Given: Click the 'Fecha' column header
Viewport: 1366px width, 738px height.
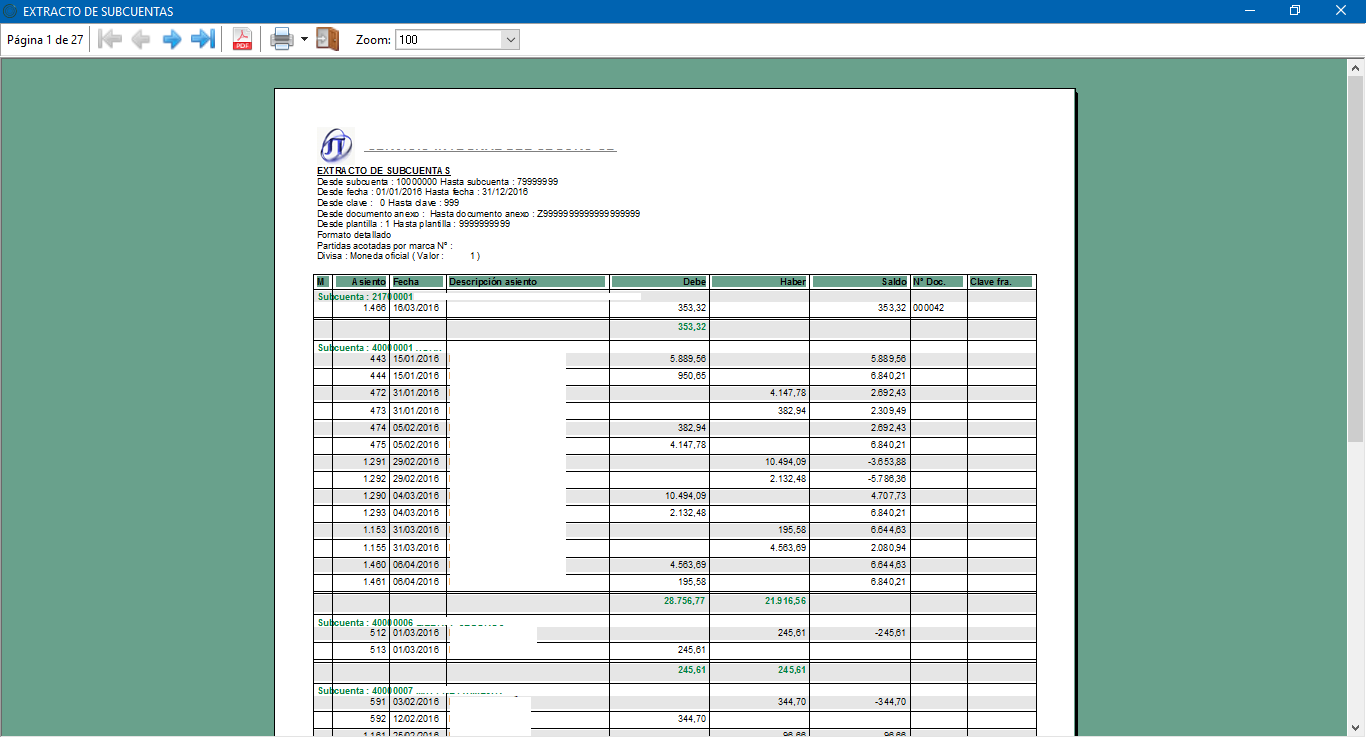Looking at the screenshot, I should coord(417,282).
